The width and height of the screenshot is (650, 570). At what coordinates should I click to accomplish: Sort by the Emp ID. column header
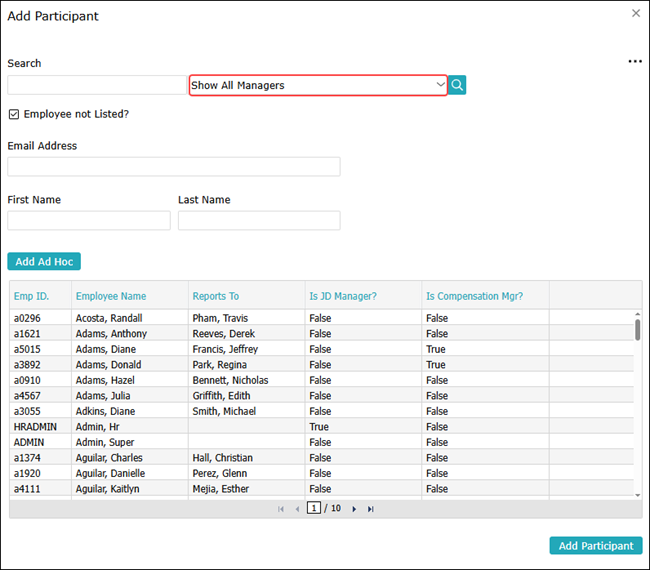pos(31,296)
